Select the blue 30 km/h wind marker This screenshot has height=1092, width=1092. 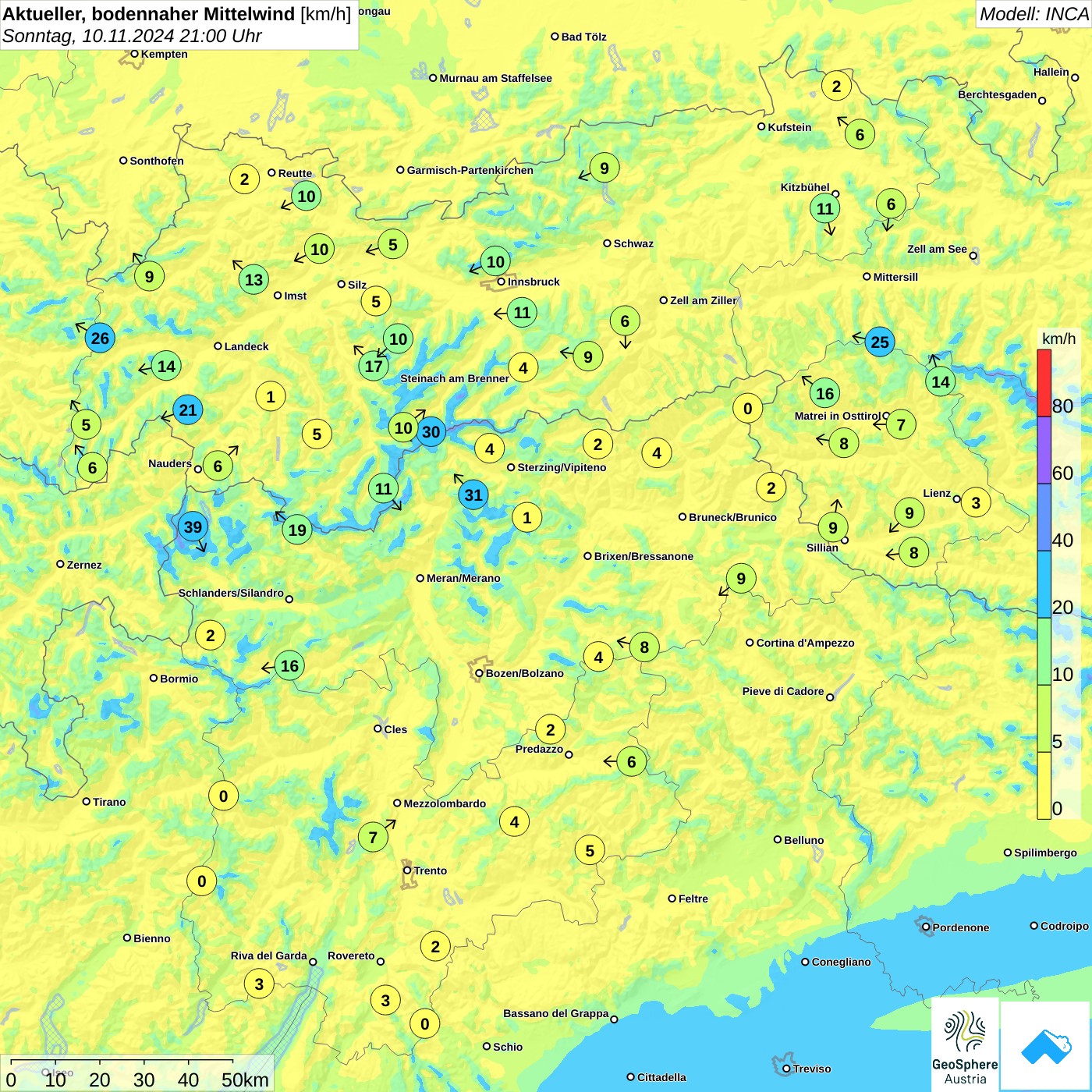[x=431, y=431]
